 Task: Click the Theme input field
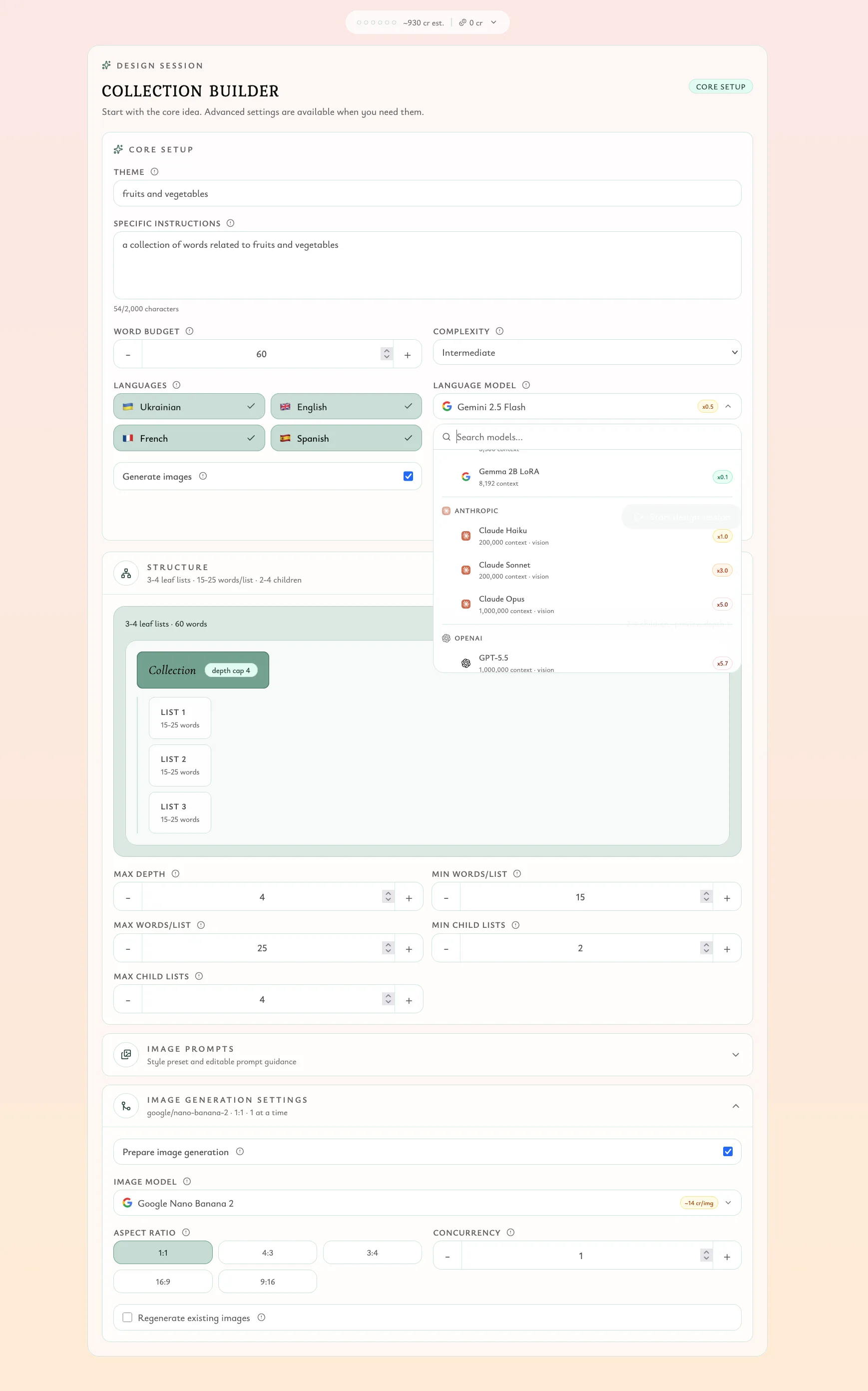click(427, 193)
